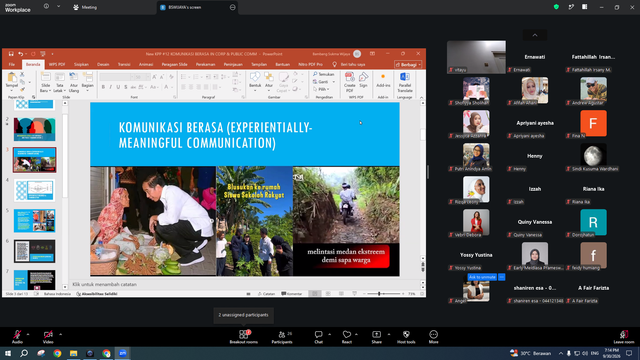Toggle Italic formatting in Font group
This screenshot has height=360, width=640.
tap(111, 87)
